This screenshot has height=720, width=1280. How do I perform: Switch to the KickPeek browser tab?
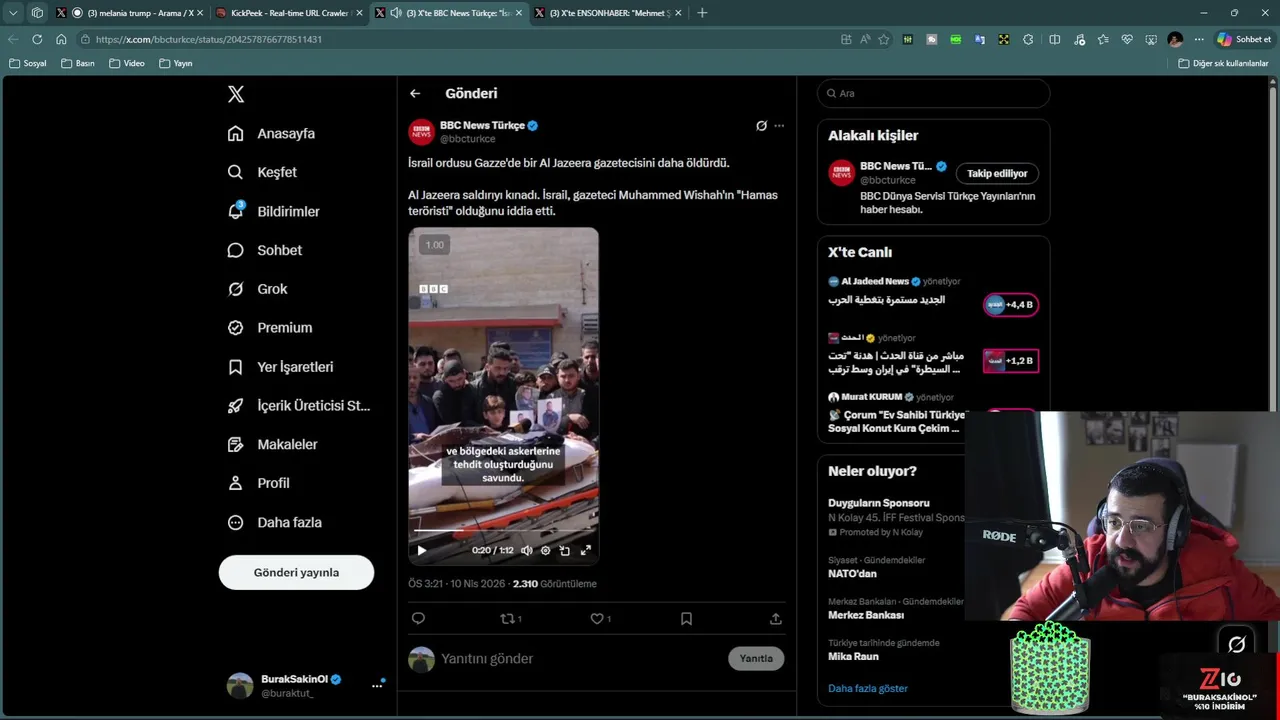point(289,13)
